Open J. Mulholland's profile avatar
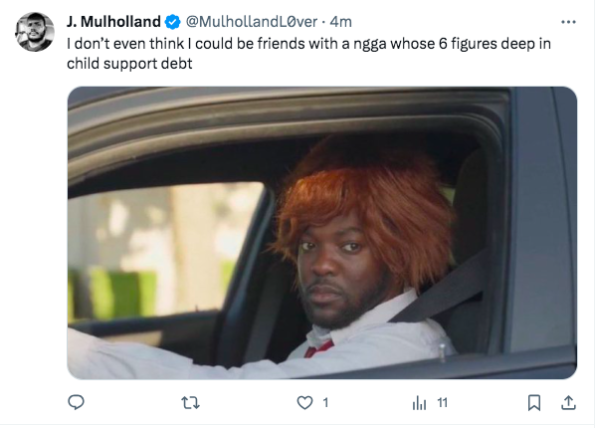Screen dimensions: 595x428 coord(35,32)
